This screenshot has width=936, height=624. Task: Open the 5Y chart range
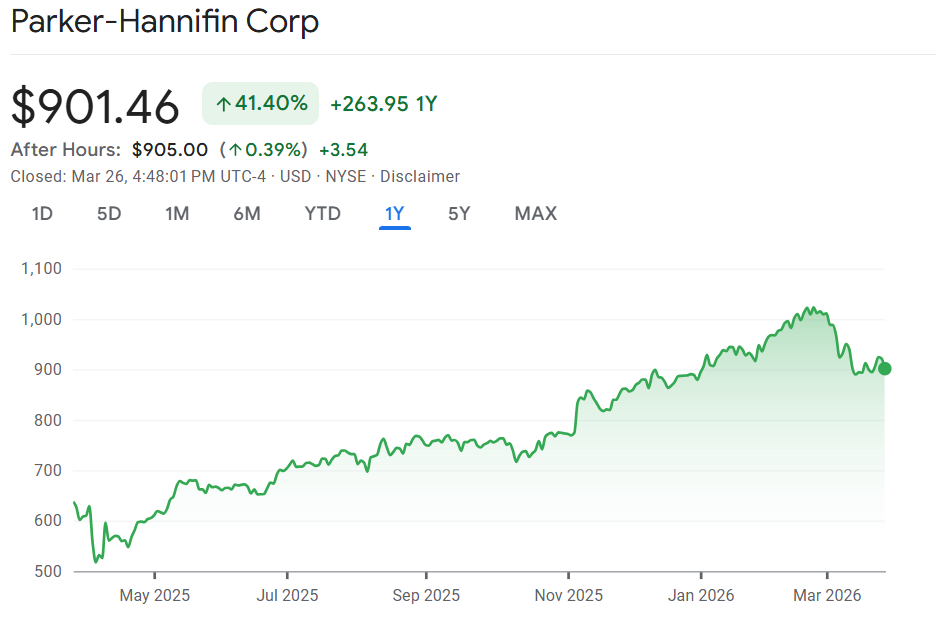[459, 213]
